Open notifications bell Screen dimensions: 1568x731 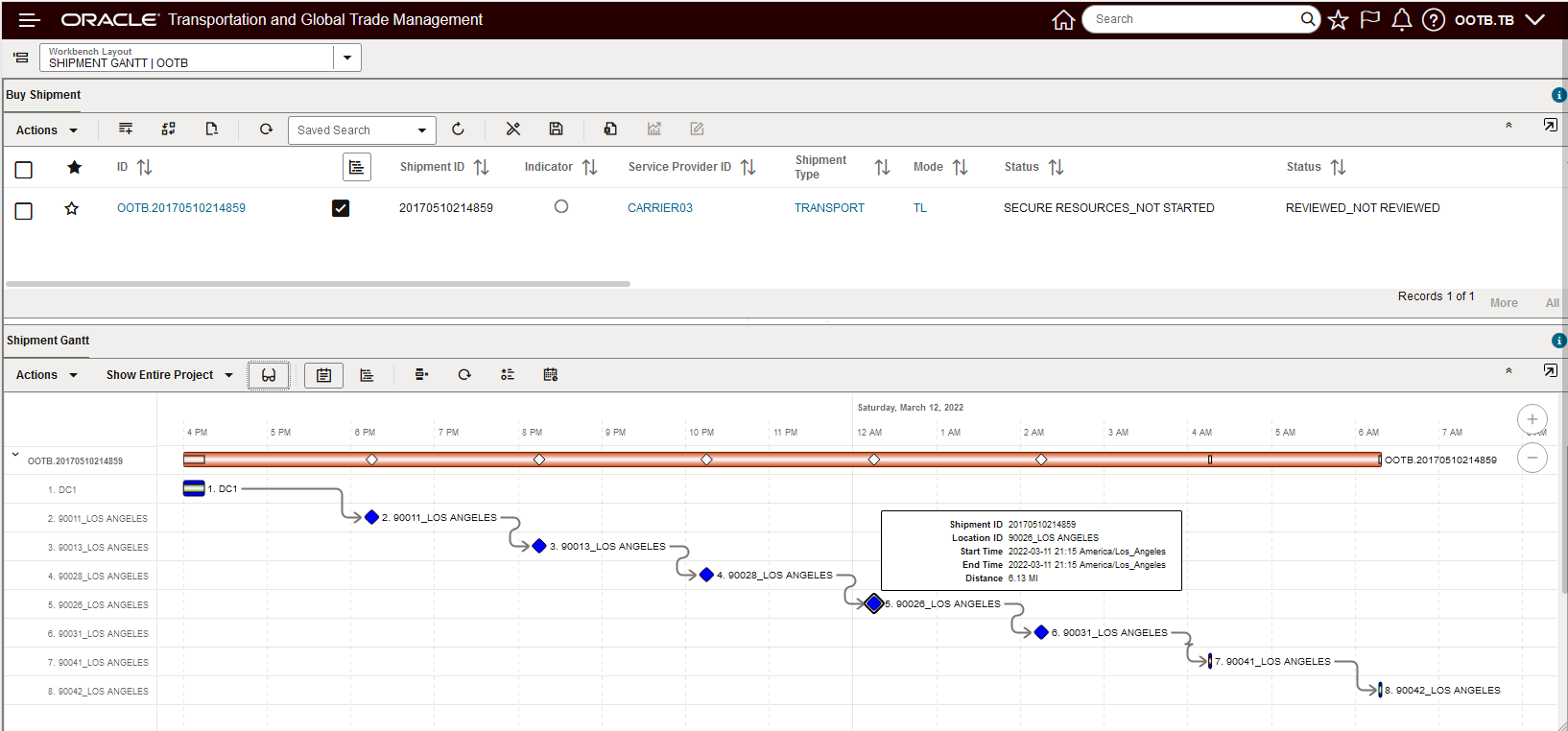coord(1402,20)
